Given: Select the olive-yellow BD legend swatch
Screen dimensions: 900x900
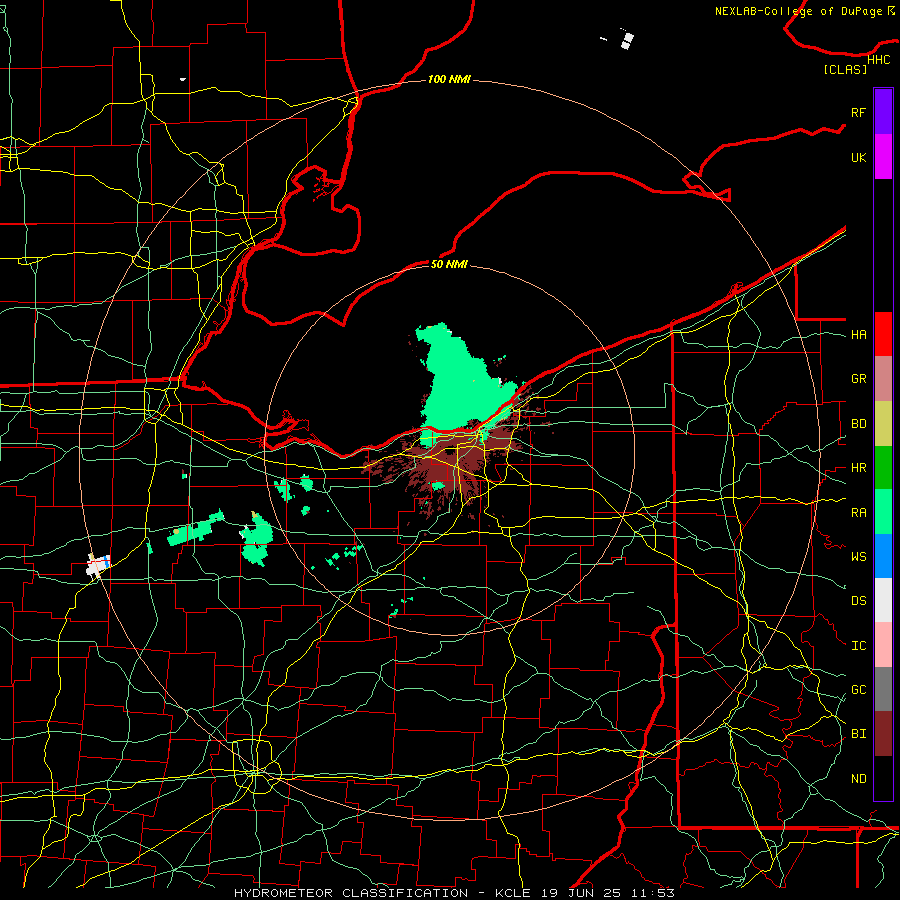Looking at the screenshot, I should tap(883, 424).
